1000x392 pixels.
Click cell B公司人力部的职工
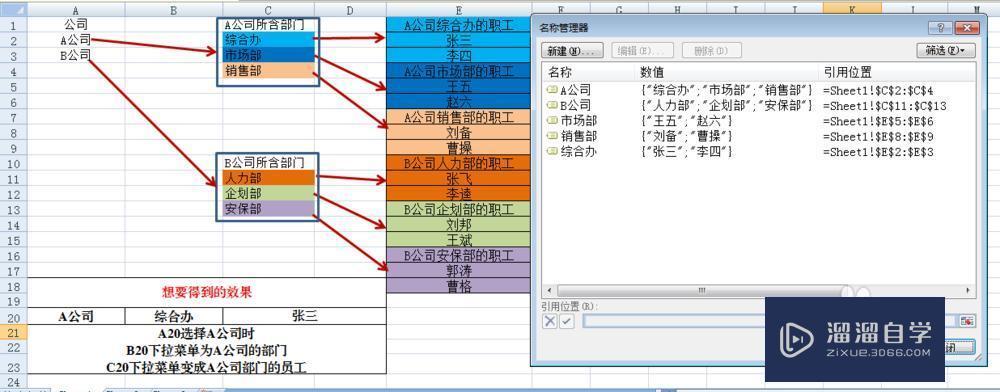pyautogui.click(x=459, y=163)
